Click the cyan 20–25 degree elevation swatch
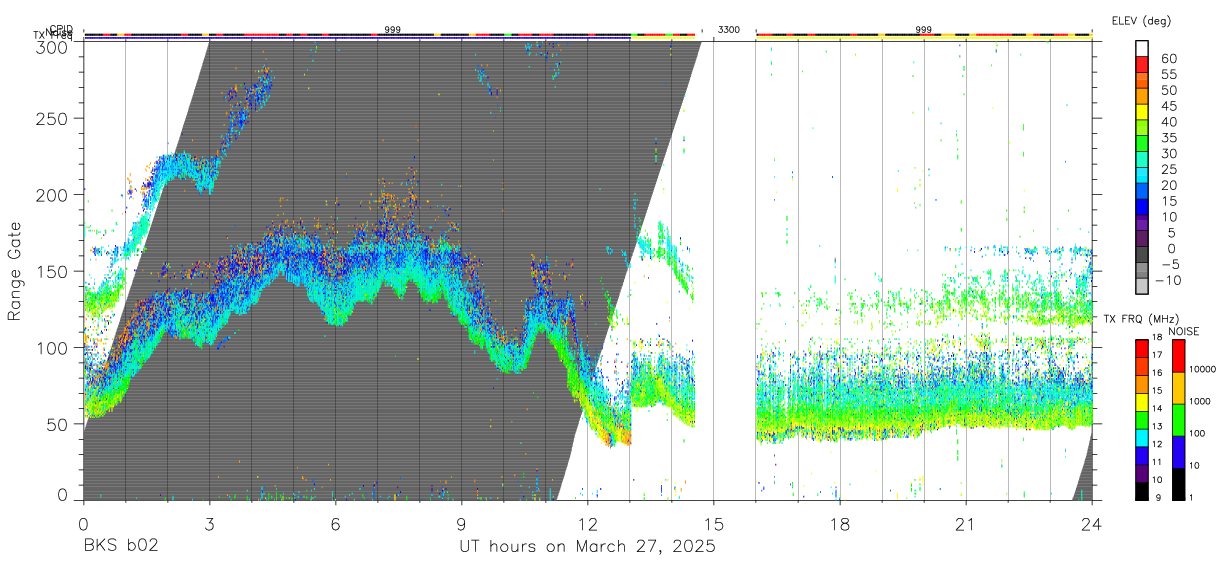This screenshot has height=567, width=1228. (x=1142, y=177)
